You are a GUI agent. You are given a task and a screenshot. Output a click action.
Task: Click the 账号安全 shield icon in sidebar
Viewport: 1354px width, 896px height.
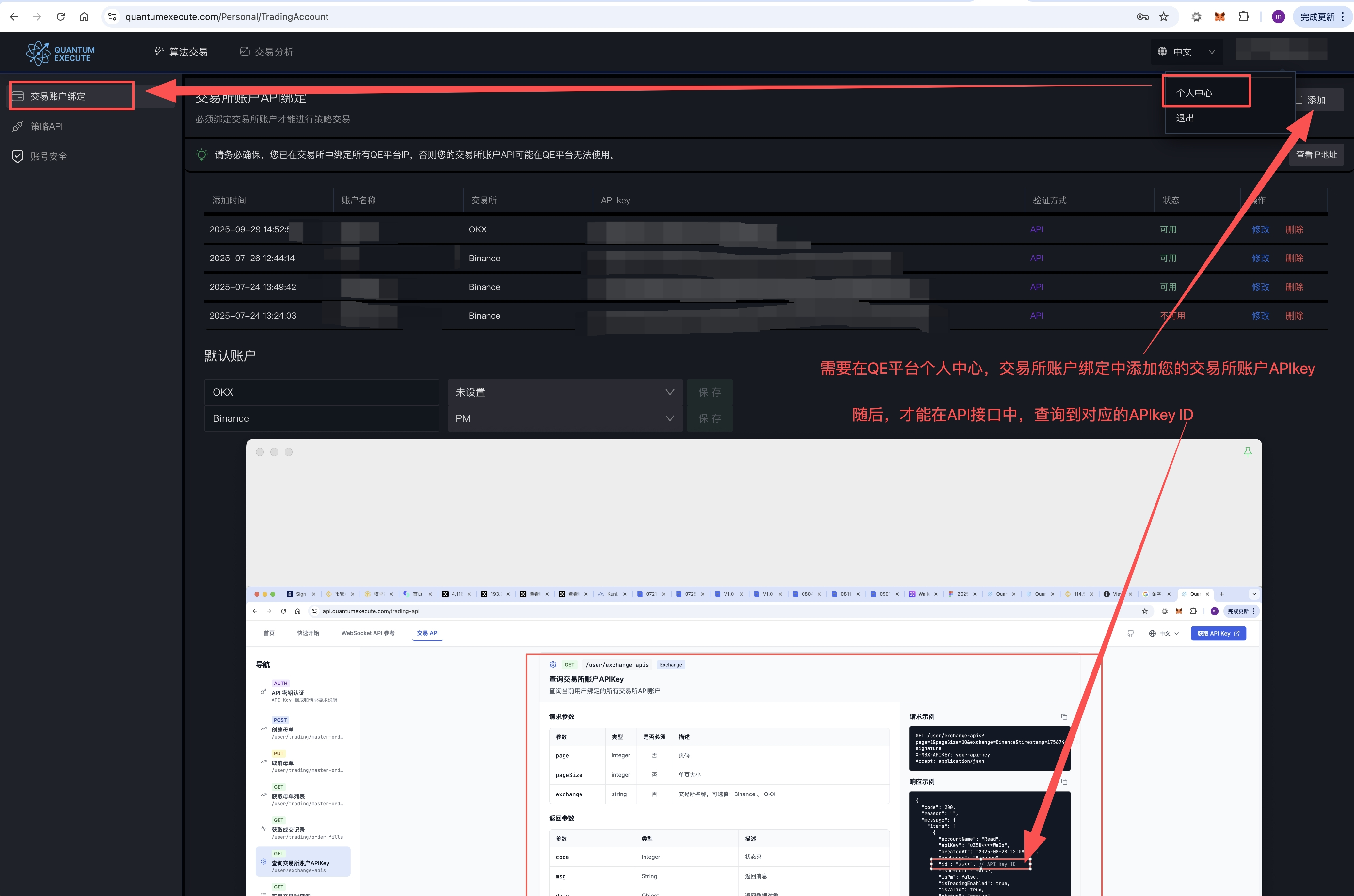click(17, 156)
